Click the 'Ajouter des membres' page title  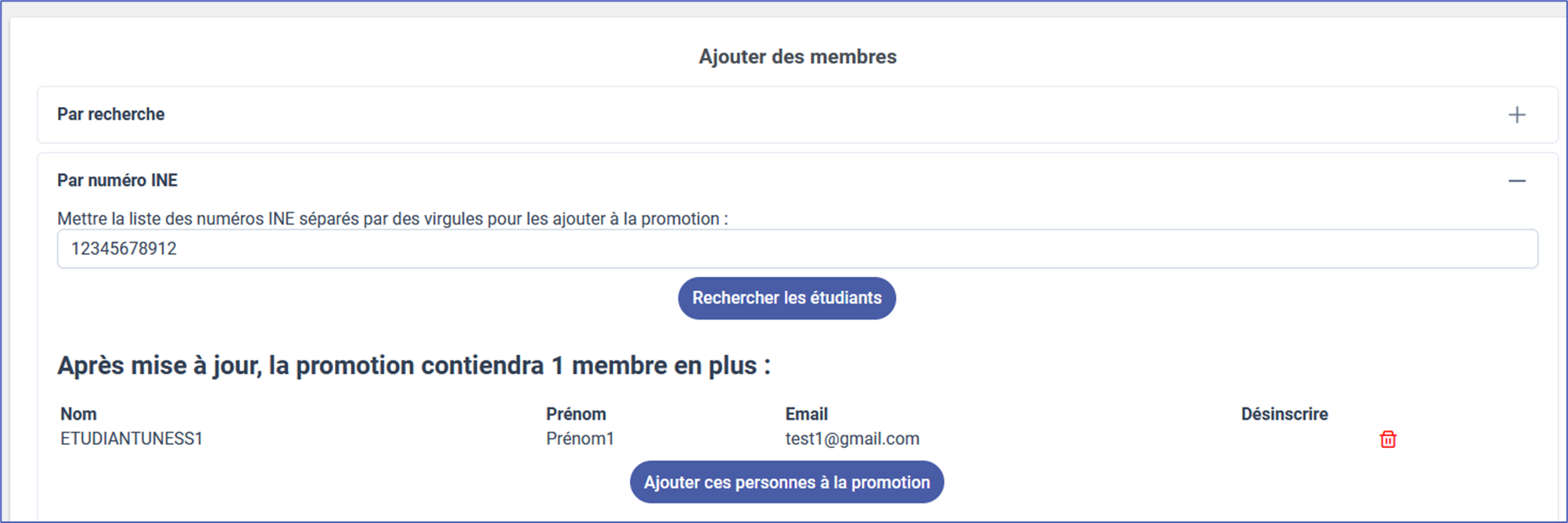click(x=797, y=57)
